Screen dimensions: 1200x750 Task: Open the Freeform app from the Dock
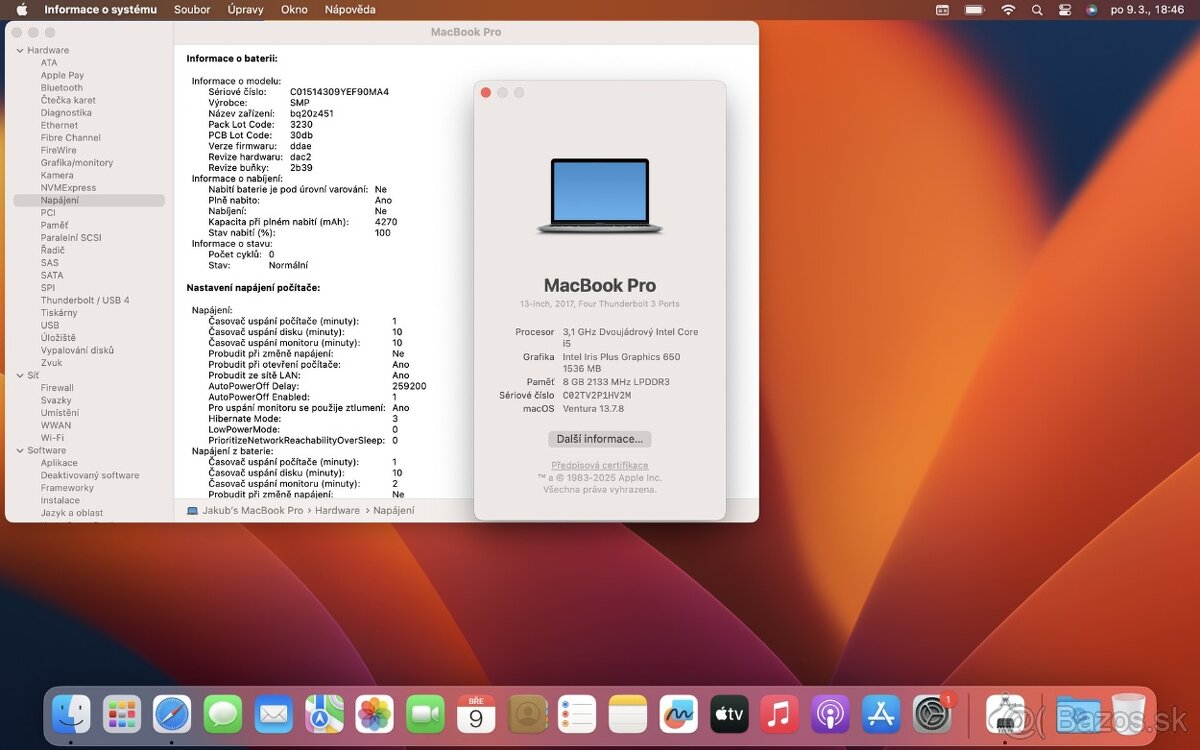tap(678, 714)
